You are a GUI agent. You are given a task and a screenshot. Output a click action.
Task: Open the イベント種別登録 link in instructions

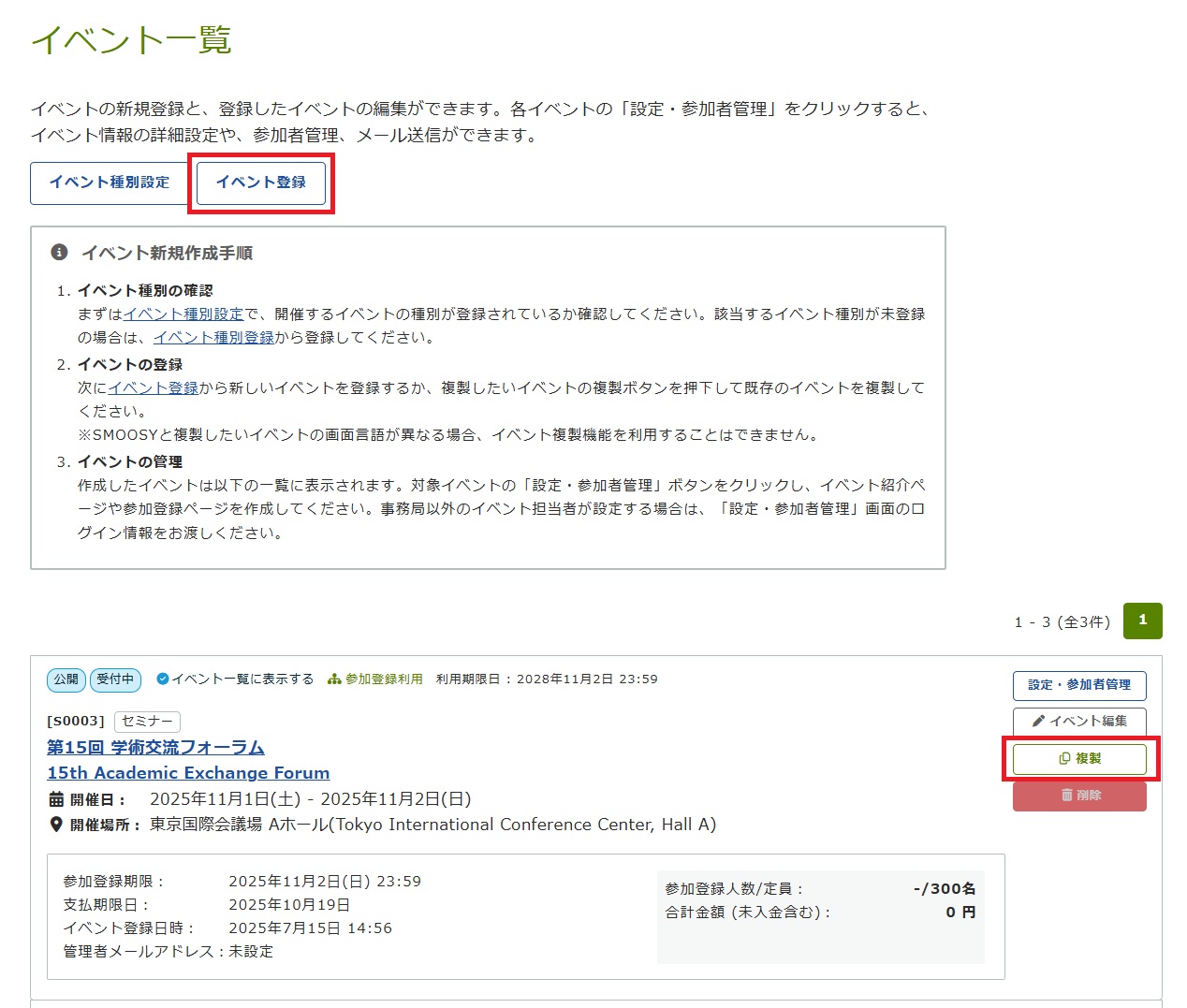tap(213, 338)
